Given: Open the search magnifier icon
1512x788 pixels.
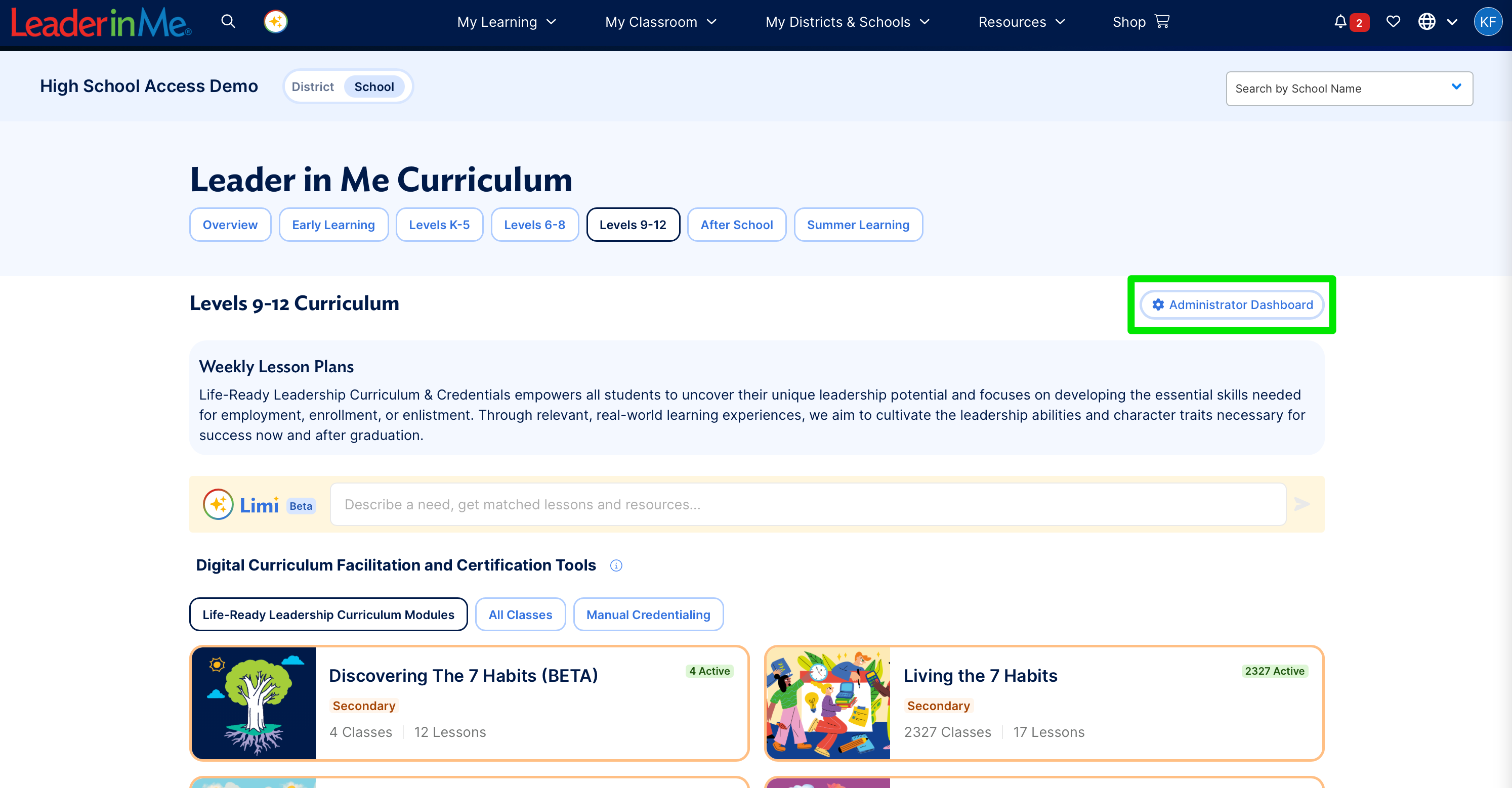Looking at the screenshot, I should [x=228, y=22].
